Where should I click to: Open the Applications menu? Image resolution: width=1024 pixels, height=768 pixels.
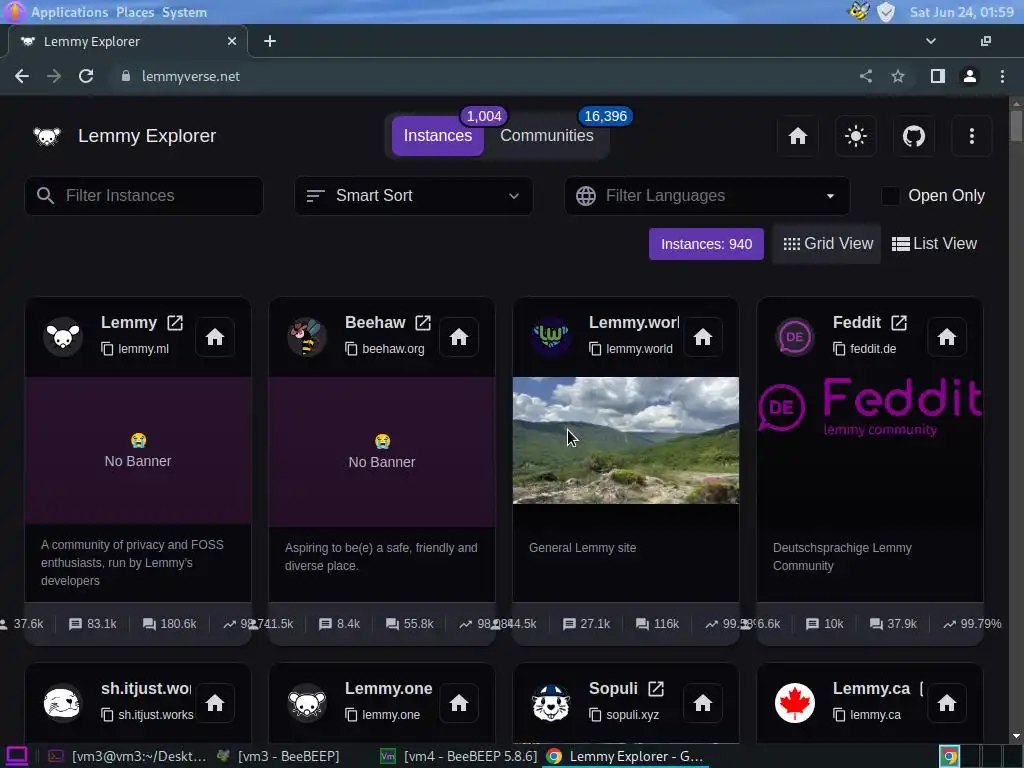(69, 12)
